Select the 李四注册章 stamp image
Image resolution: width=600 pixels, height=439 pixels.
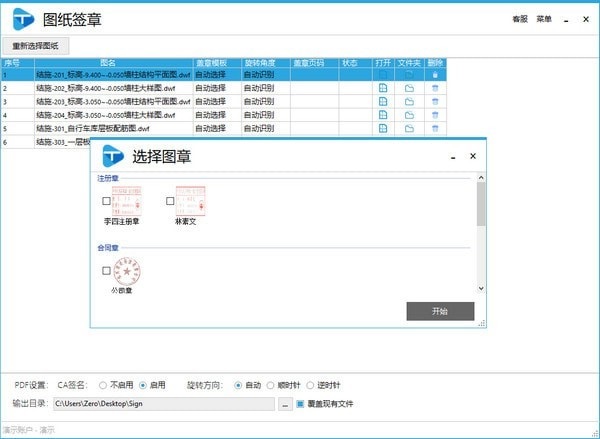(127, 200)
